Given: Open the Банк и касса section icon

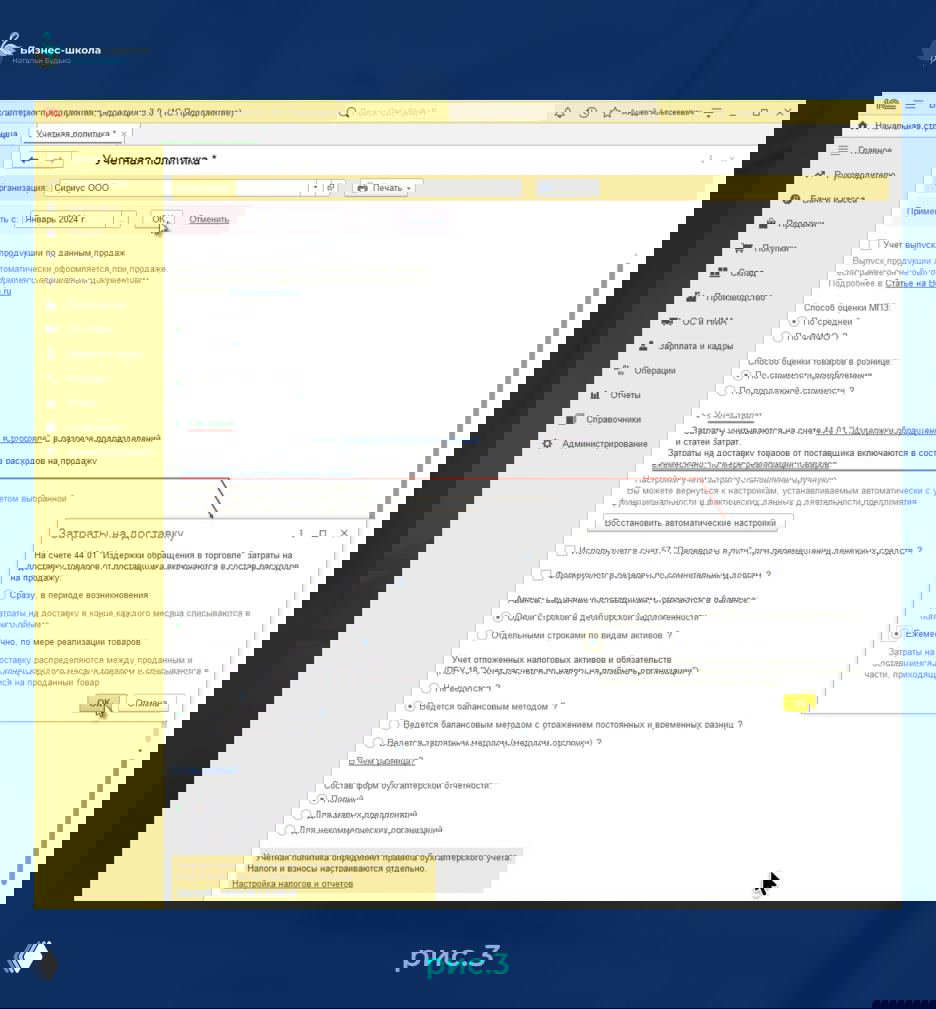Looking at the screenshot, I should (x=793, y=199).
